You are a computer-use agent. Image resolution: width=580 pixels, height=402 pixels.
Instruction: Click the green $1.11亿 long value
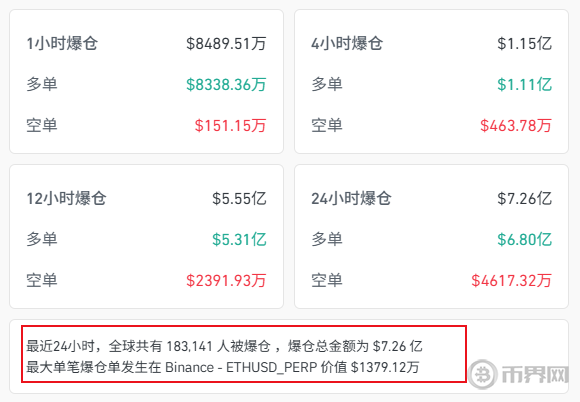(x=524, y=84)
